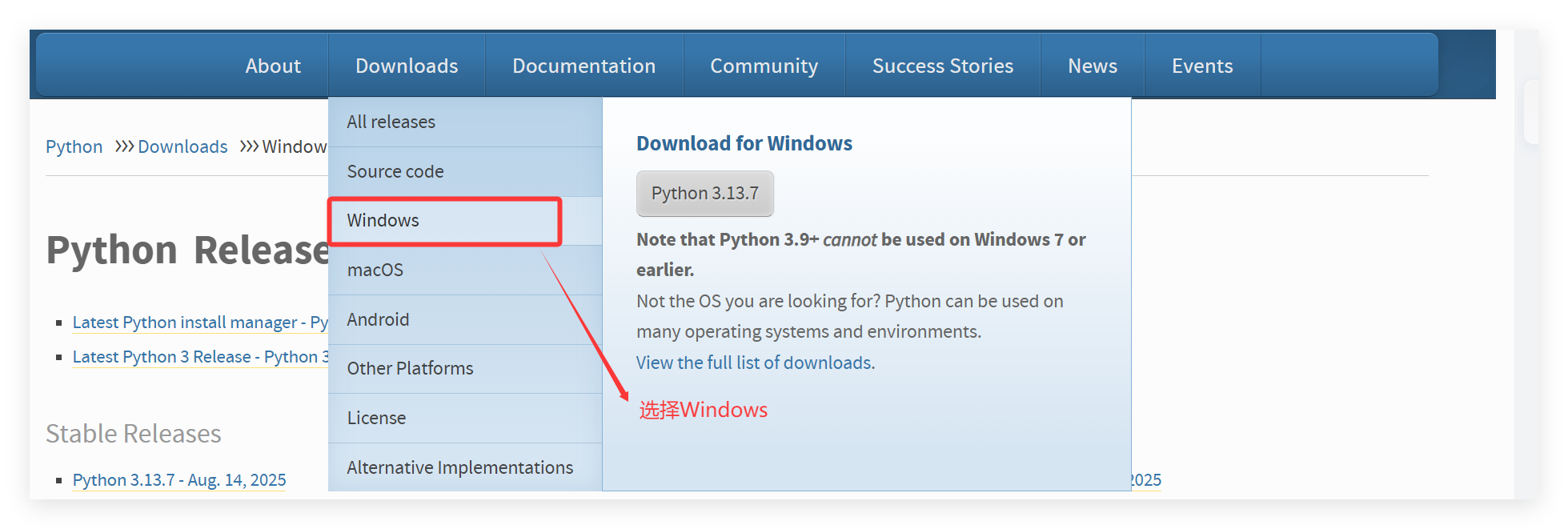Screen dimensions: 1568x529
Task: Choose macOS from the Downloads submenu
Action: [x=375, y=270]
